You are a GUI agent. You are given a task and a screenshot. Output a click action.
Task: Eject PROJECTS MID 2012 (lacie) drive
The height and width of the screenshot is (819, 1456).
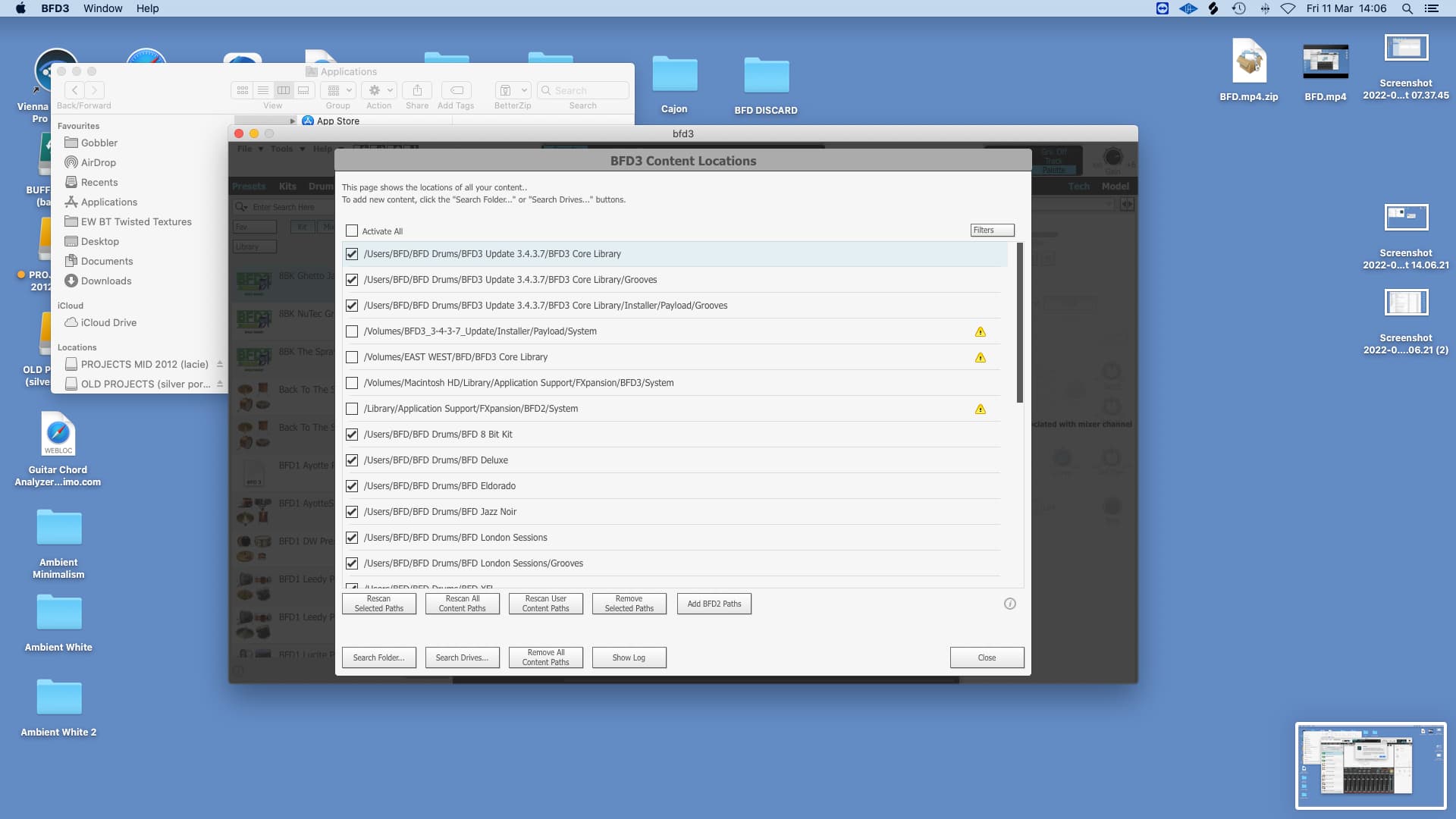pos(220,364)
